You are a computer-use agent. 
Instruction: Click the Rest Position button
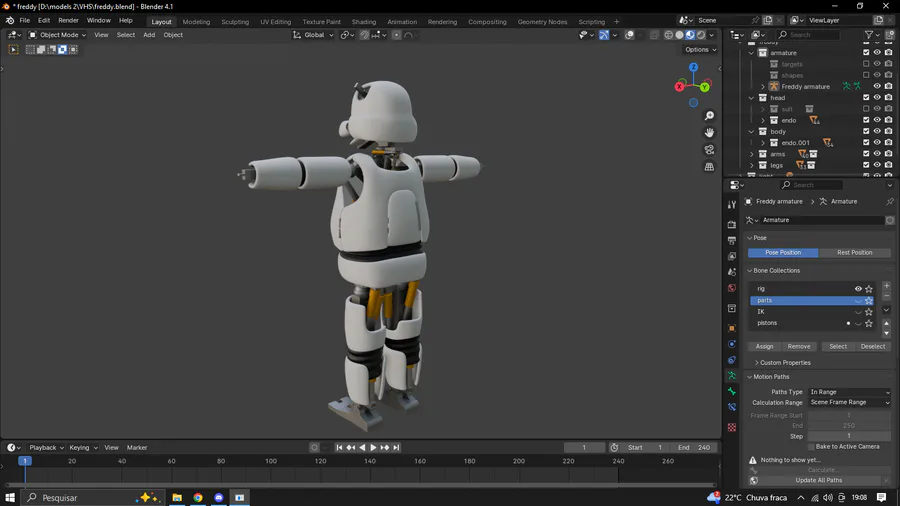coord(854,253)
